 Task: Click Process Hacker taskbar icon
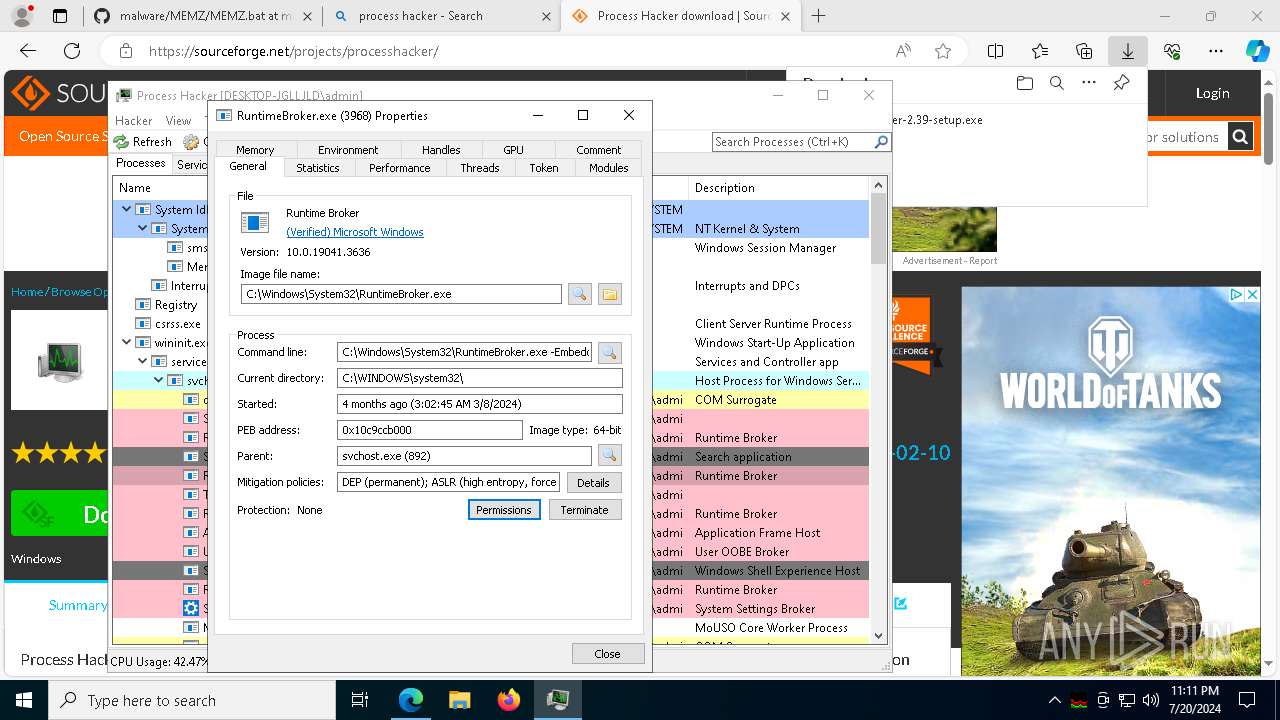coord(557,700)
